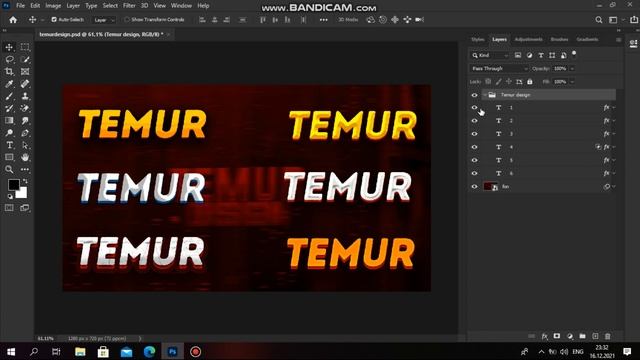The image size is (640, 360).
Task: Switch to the Adjustments tab
Action: tap(529, 40)
